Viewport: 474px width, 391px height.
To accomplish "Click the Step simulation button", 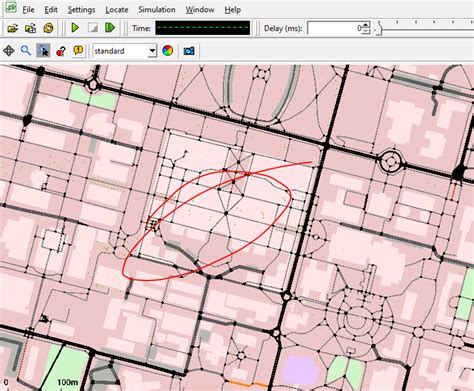I will coord(110,28).
